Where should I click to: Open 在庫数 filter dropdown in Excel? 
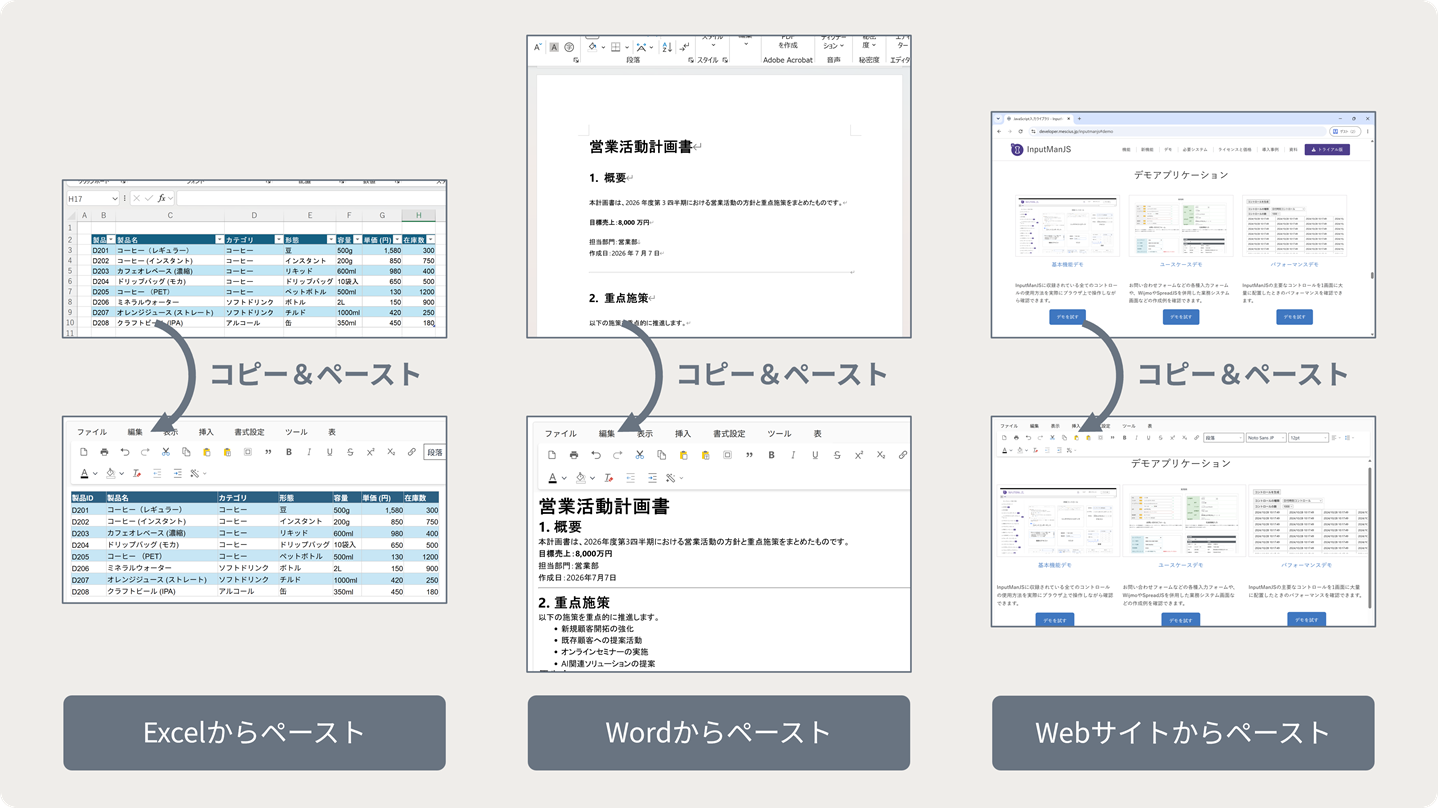click(x=431, y=240)
